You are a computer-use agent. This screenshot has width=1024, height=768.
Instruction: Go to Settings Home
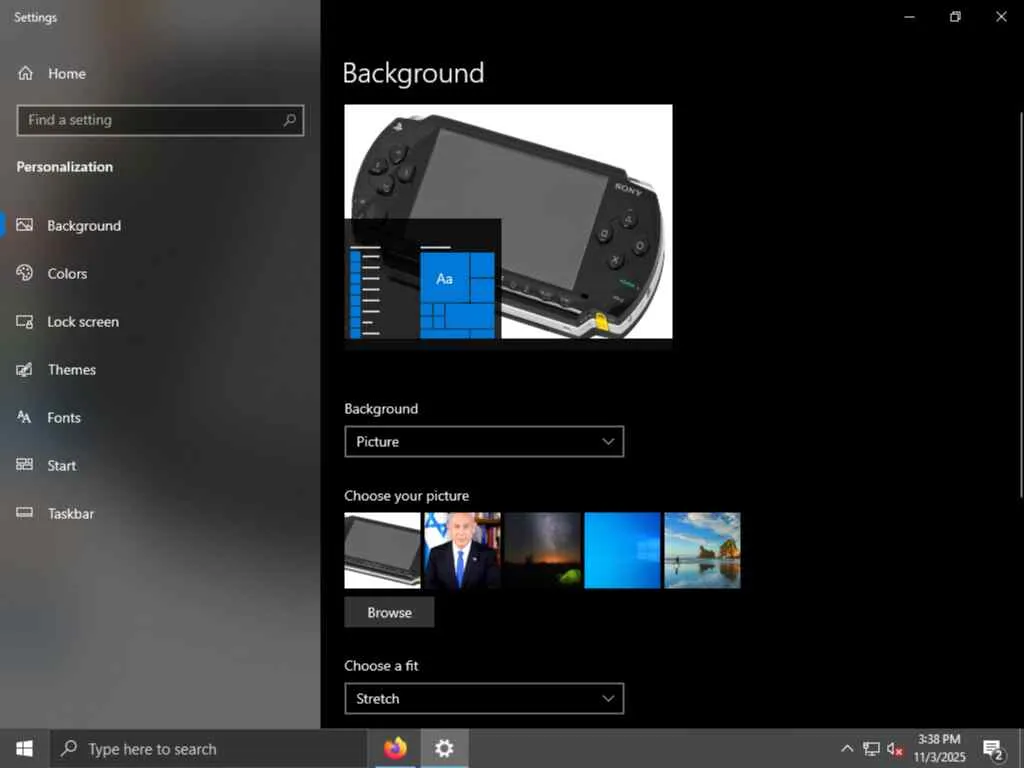[x=52, y=74]
